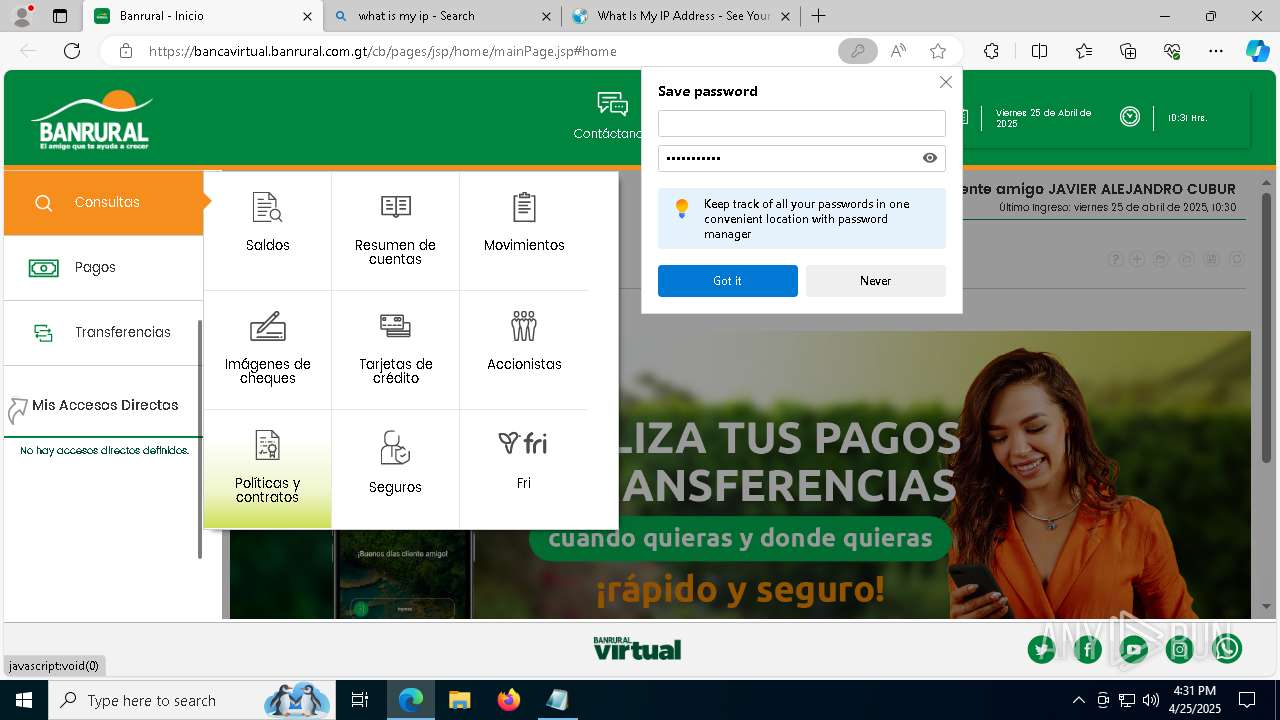Open the Accionistas option
Image resolution: width=1280 pixels, height=720 pixels.
point(524,341)
